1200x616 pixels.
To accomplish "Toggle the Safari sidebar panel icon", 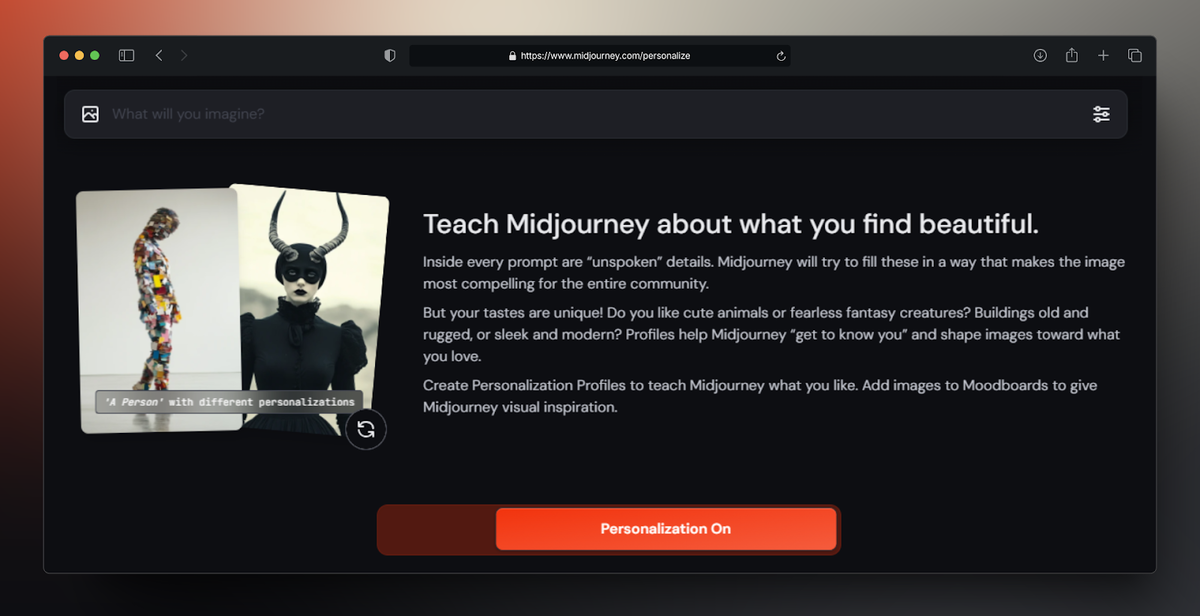I will click(x=127, y=56).
